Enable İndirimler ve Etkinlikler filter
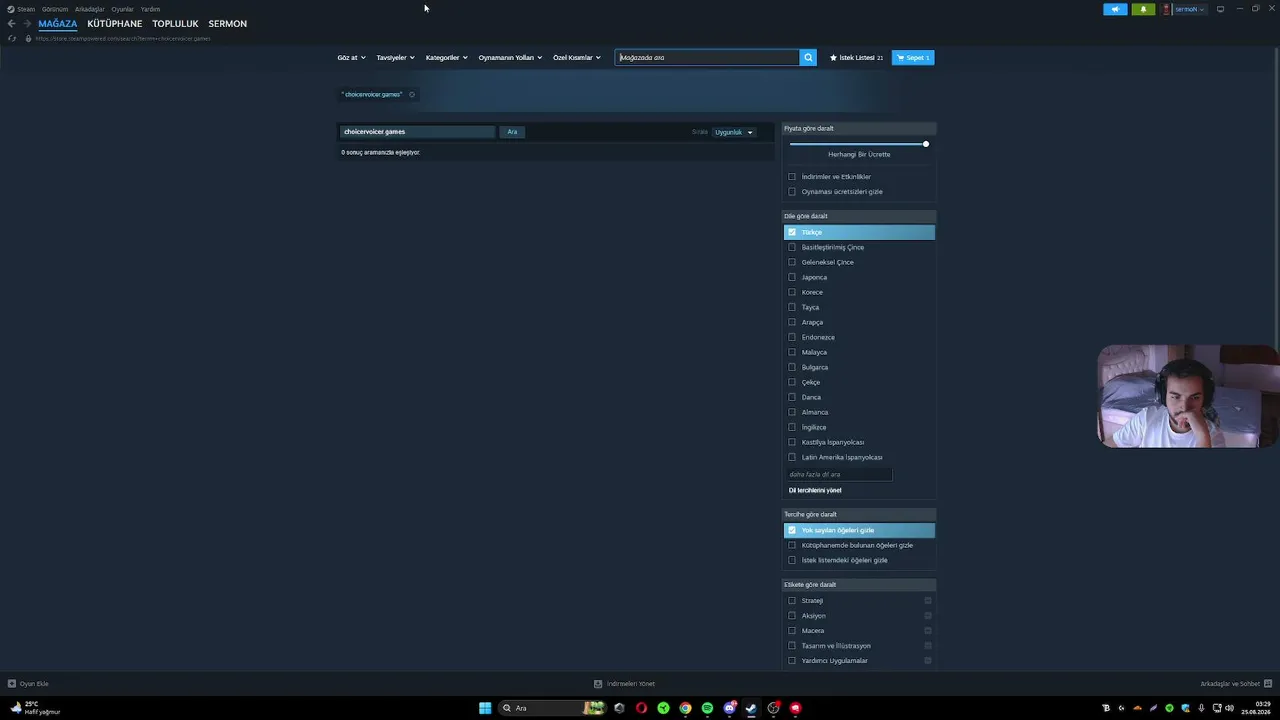The height and width of the screenshot is (720, 1280). (792, 177)
